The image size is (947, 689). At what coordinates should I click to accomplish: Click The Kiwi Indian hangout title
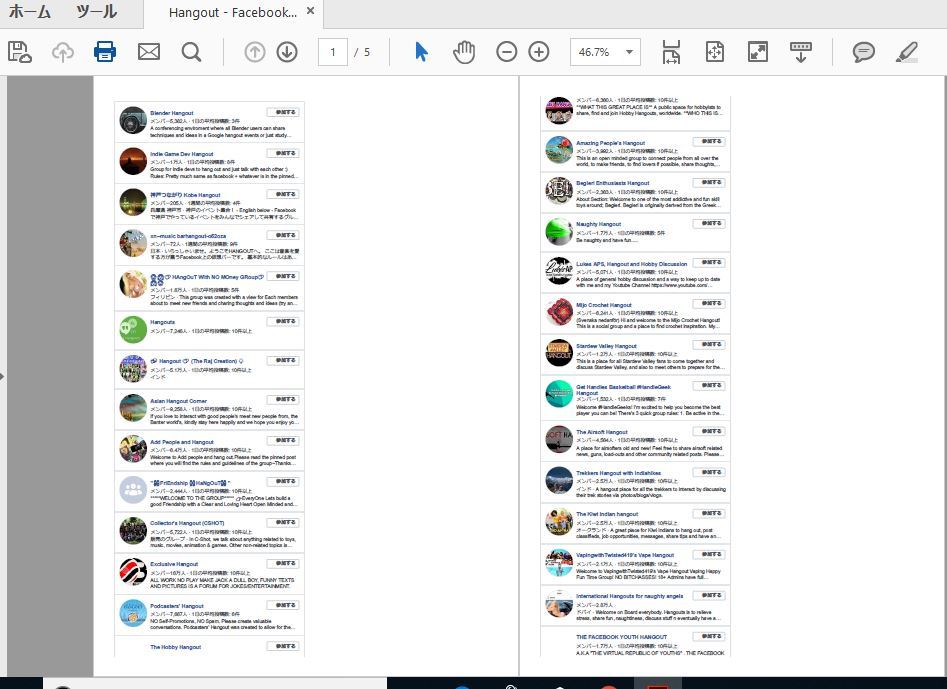pos(606,514)
